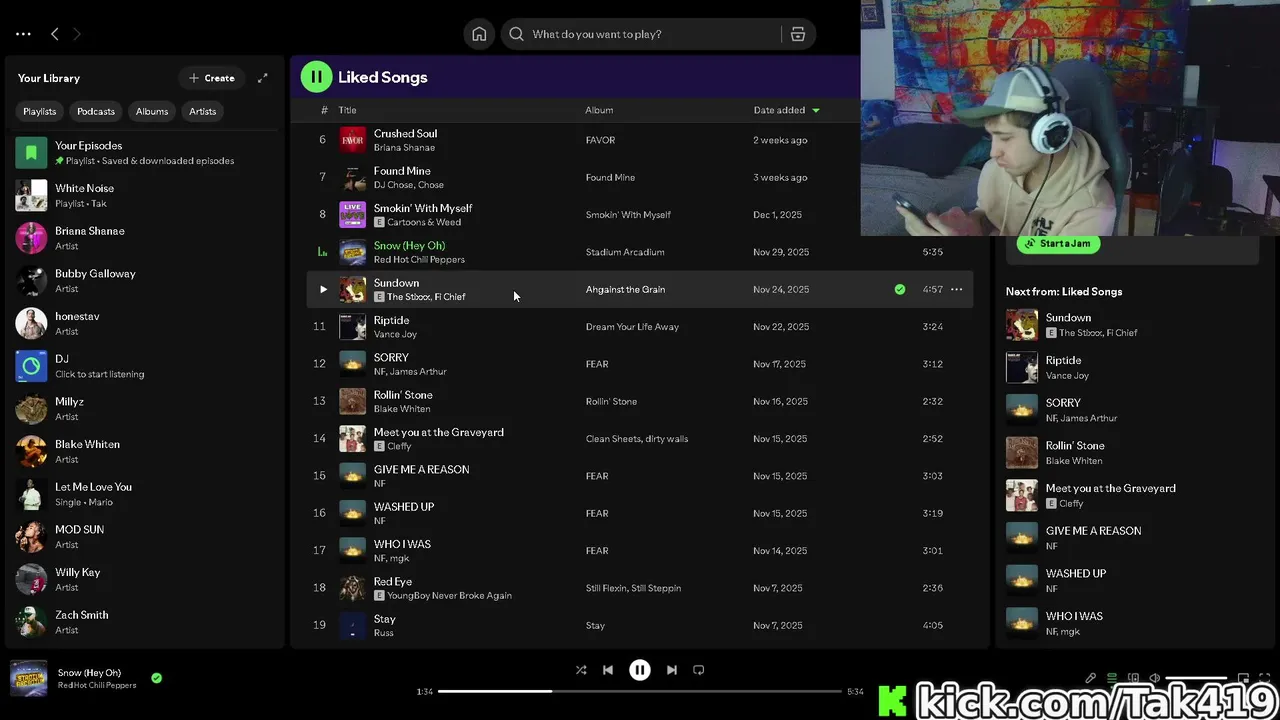1280x720 pixels.
Task: Seek on the song progress bar
Action: click(x=640, y=691)
